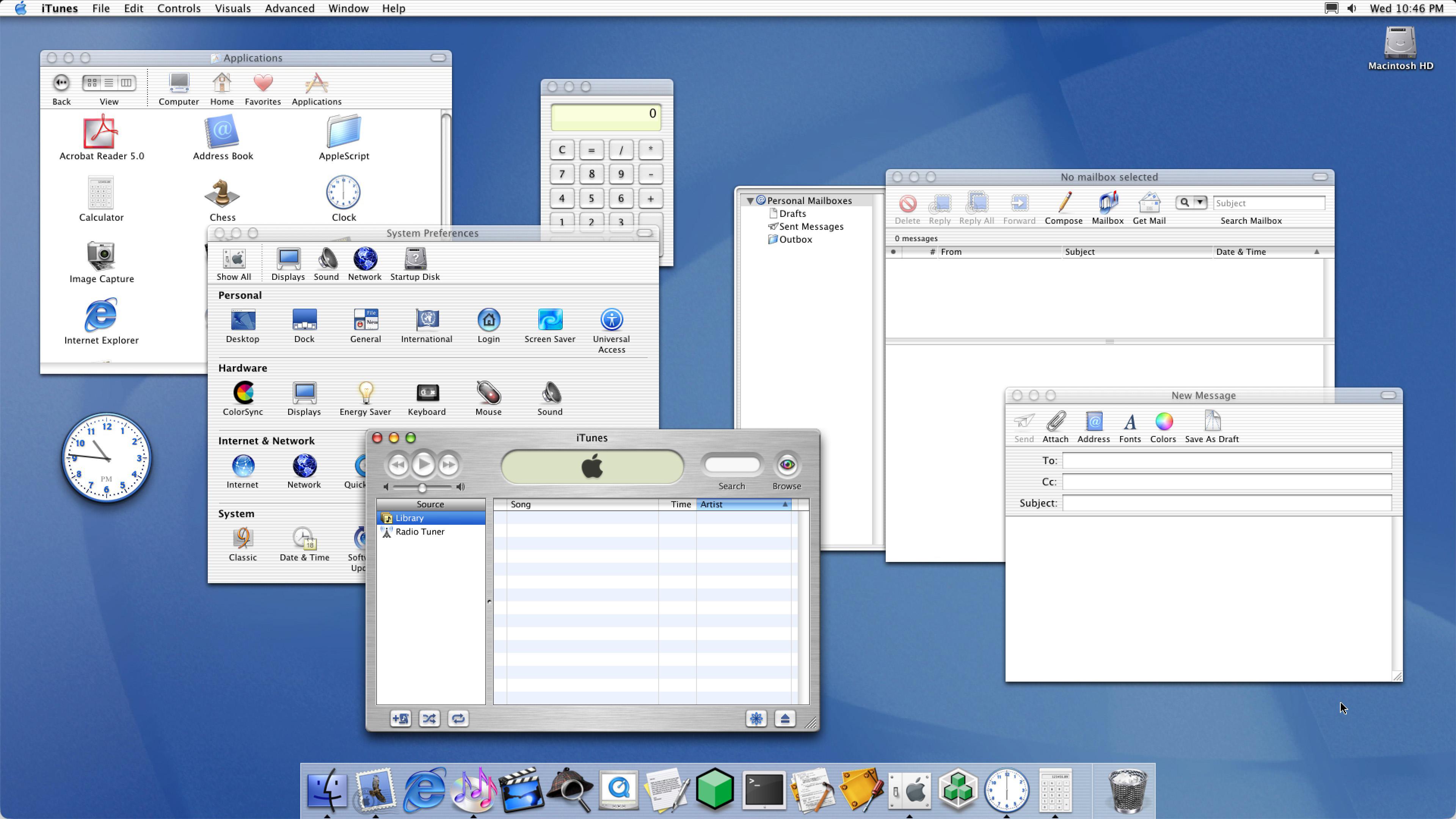The width and height of the screenshot is (1456, 819).
Task: Click the To: address field
Action: tap(1227, 461)
